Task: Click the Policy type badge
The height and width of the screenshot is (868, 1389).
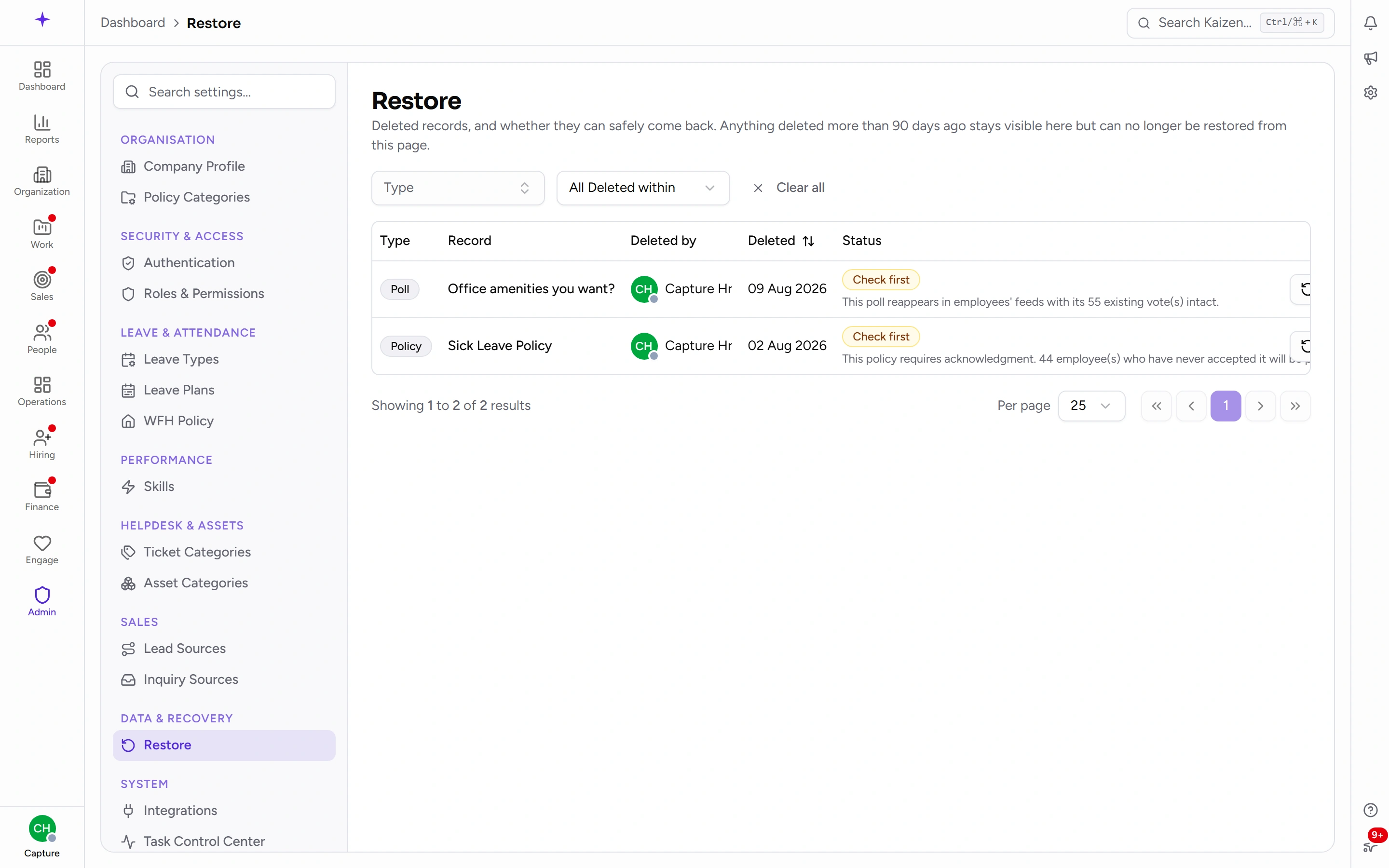Action: pos(406,346)
